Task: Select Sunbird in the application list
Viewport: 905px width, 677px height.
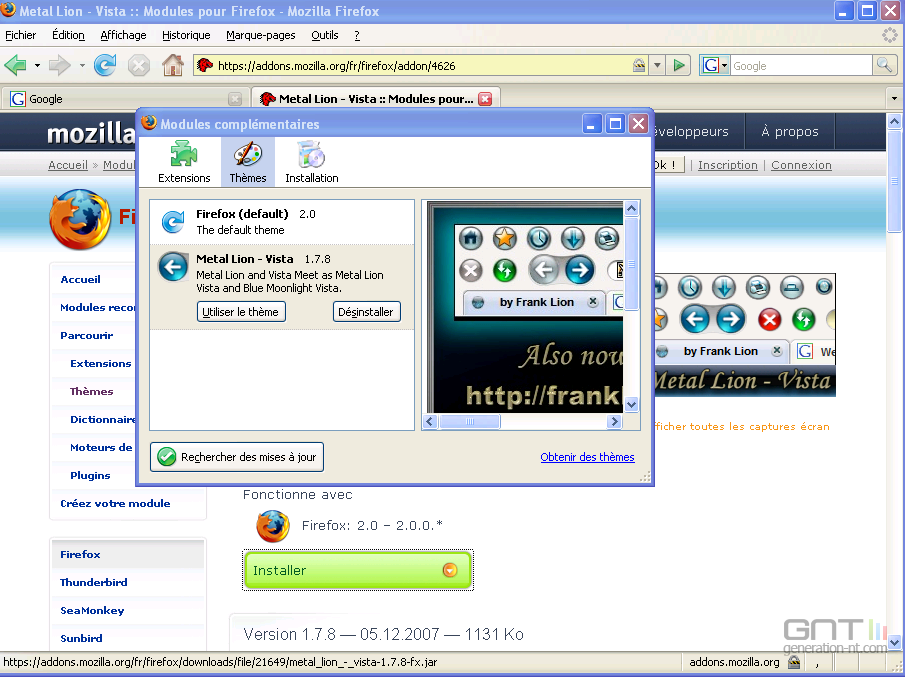Action: click(81, 638)
